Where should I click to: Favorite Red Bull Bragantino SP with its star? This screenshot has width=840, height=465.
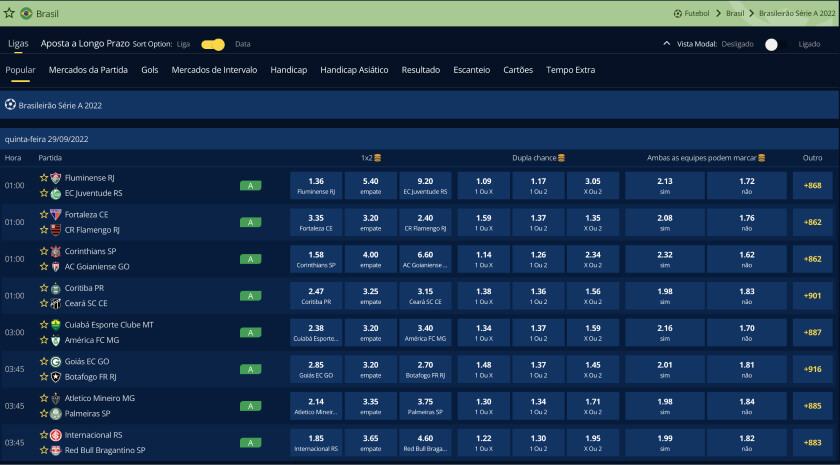point(44,450)
